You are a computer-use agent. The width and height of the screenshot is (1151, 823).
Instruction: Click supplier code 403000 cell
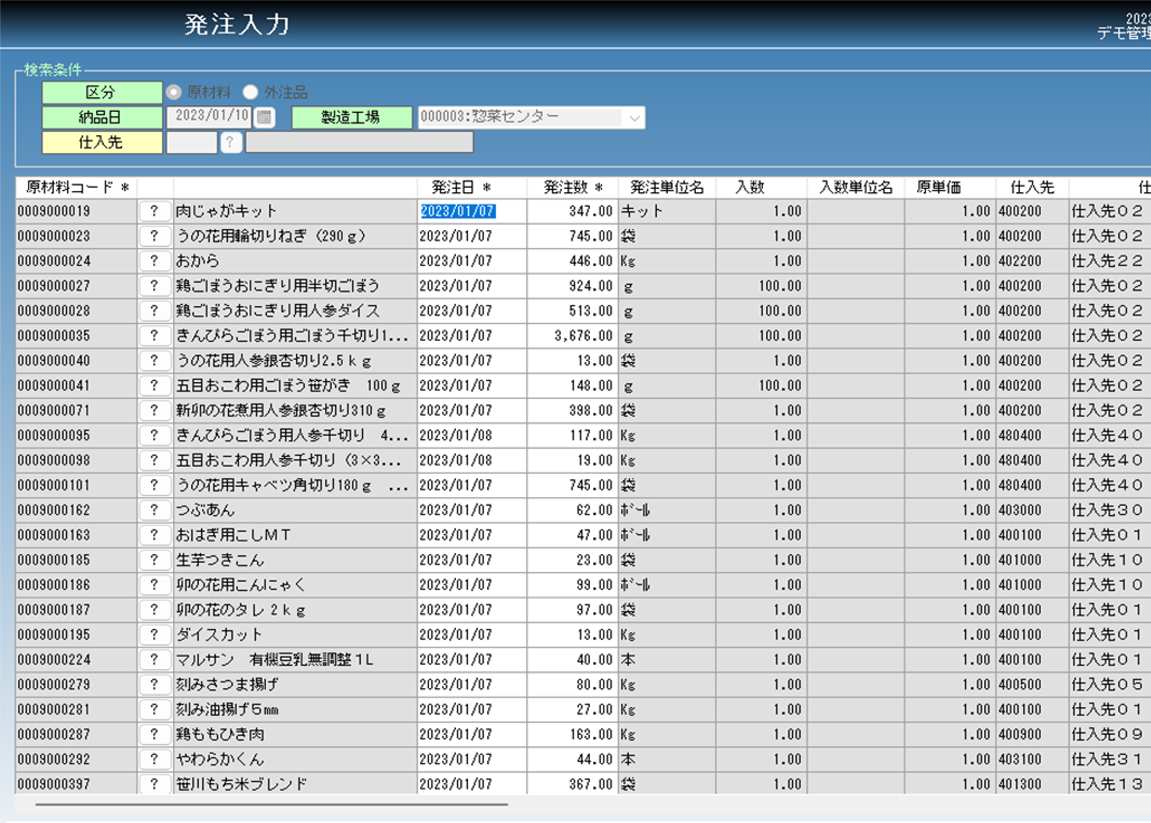(x=1032, y=510)
